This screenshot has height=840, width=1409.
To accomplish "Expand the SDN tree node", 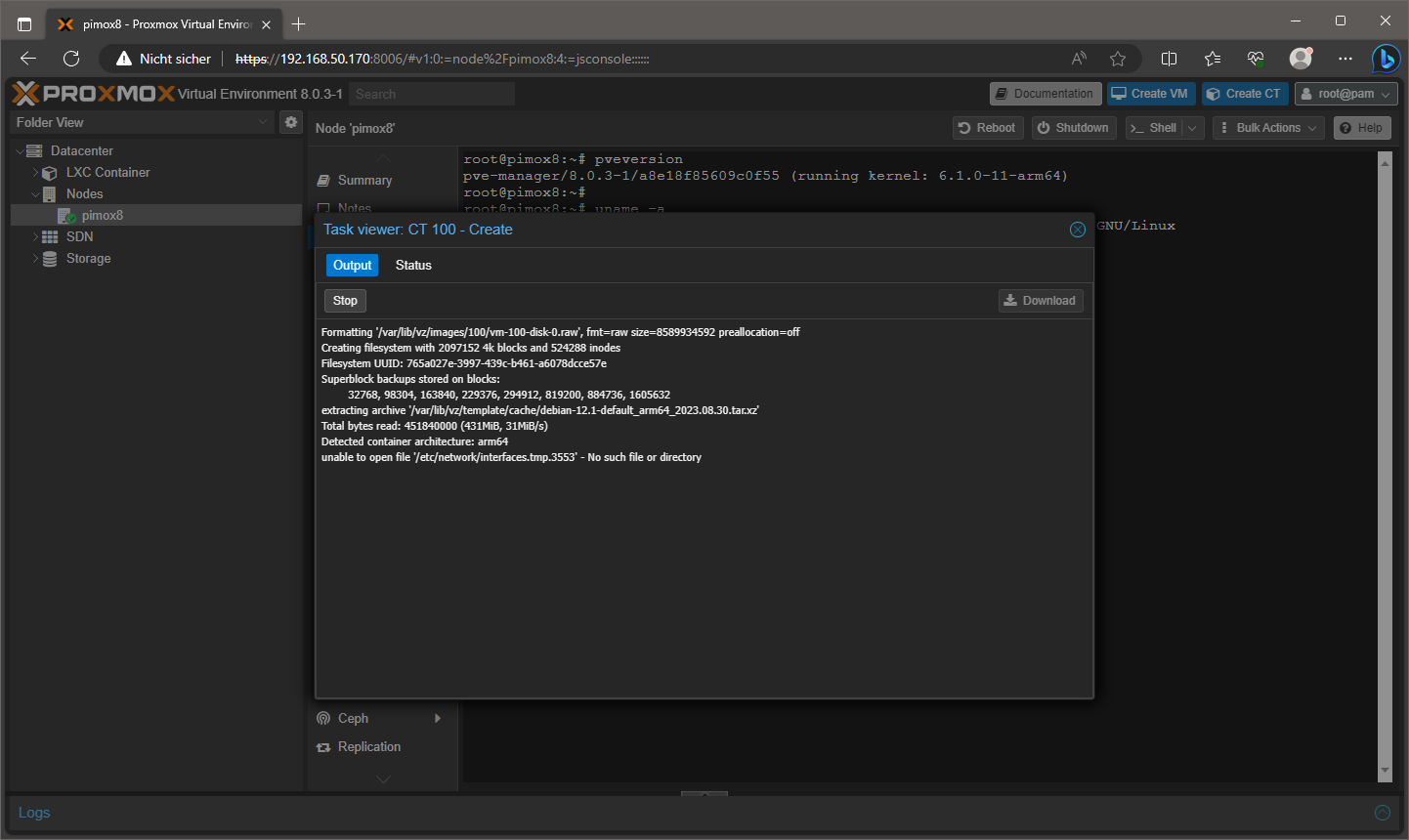I will point(35,237).
